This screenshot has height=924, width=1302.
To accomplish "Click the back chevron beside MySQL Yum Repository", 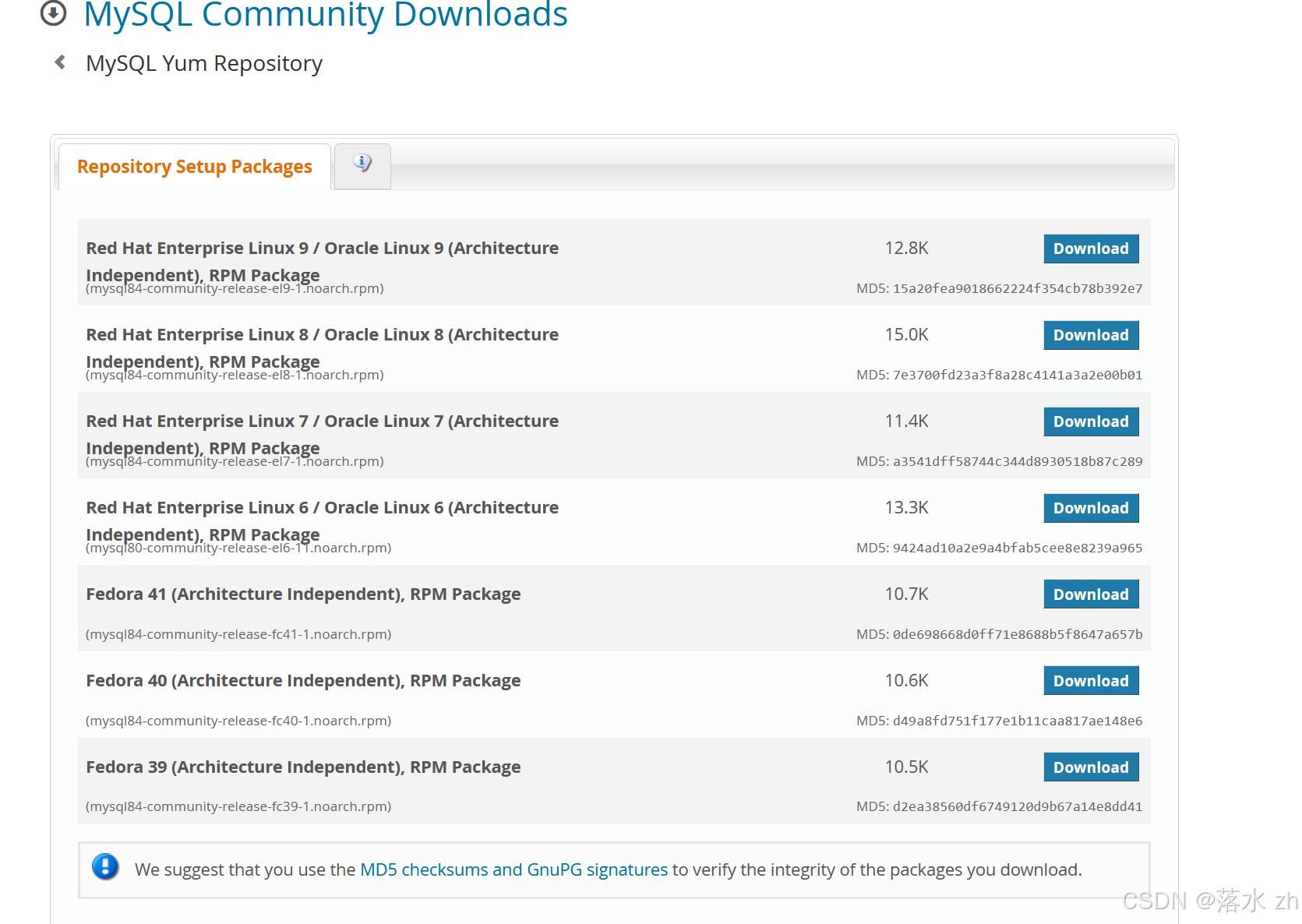I will (60, 62).
